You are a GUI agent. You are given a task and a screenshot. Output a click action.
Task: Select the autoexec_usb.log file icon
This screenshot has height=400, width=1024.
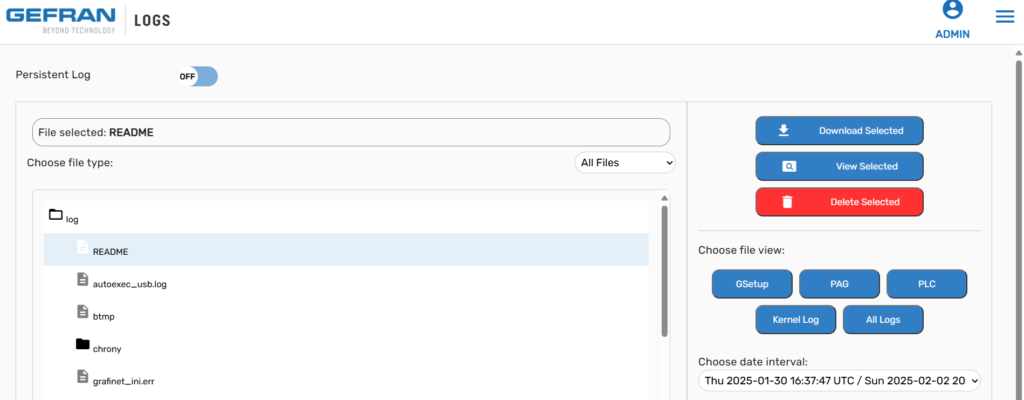[82, 279]
